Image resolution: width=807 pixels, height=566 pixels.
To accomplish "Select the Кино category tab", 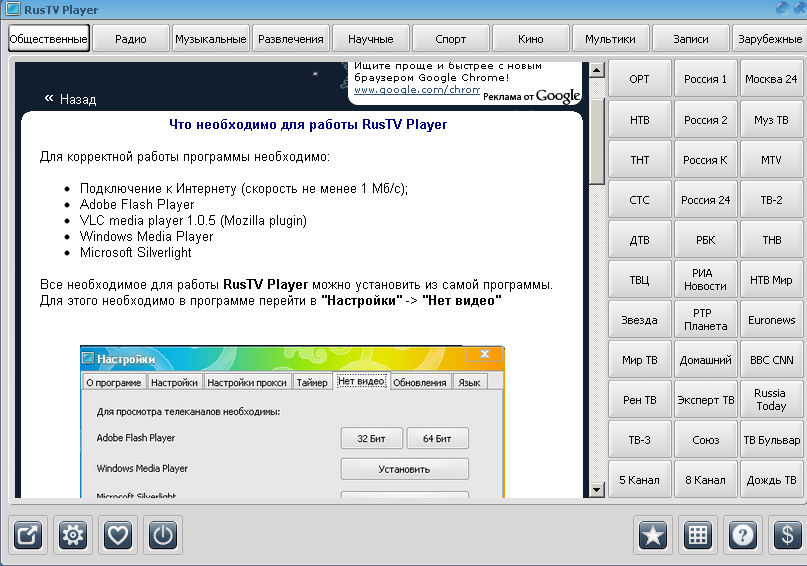I will point(531,39).
